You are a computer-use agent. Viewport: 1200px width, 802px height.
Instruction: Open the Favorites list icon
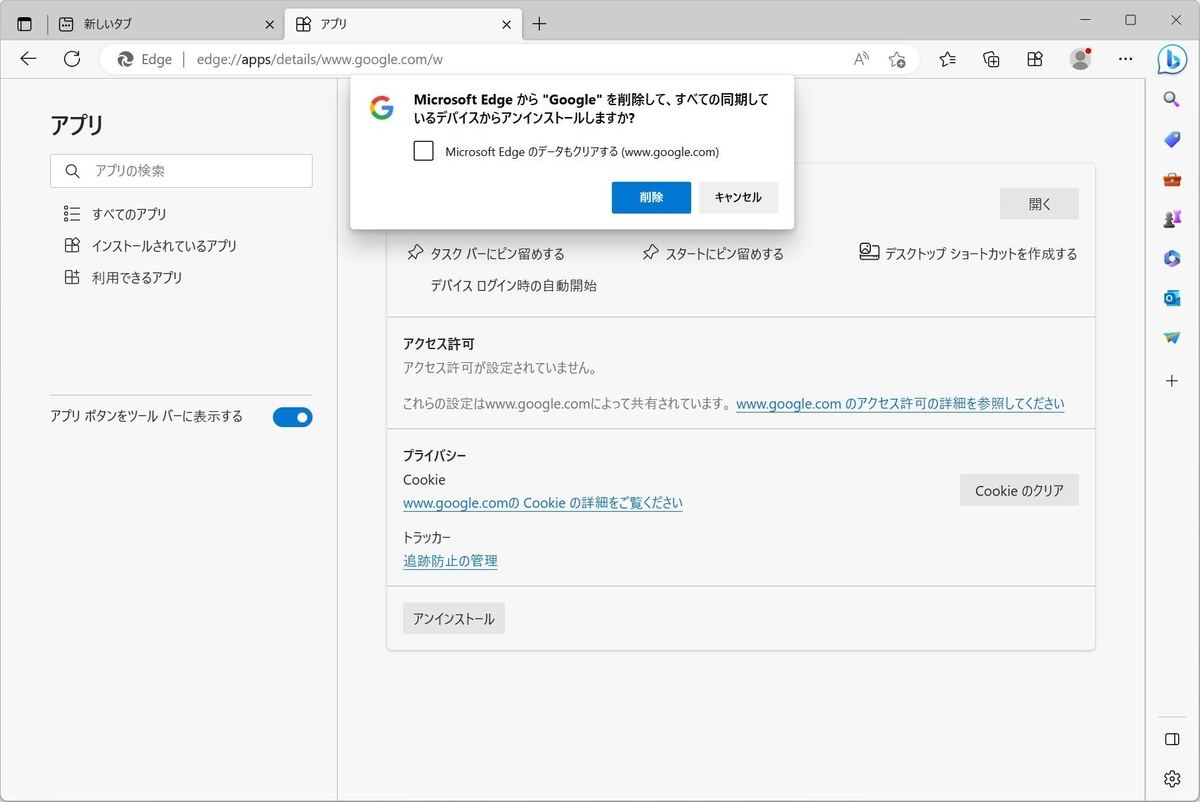(x=948, y=59)
